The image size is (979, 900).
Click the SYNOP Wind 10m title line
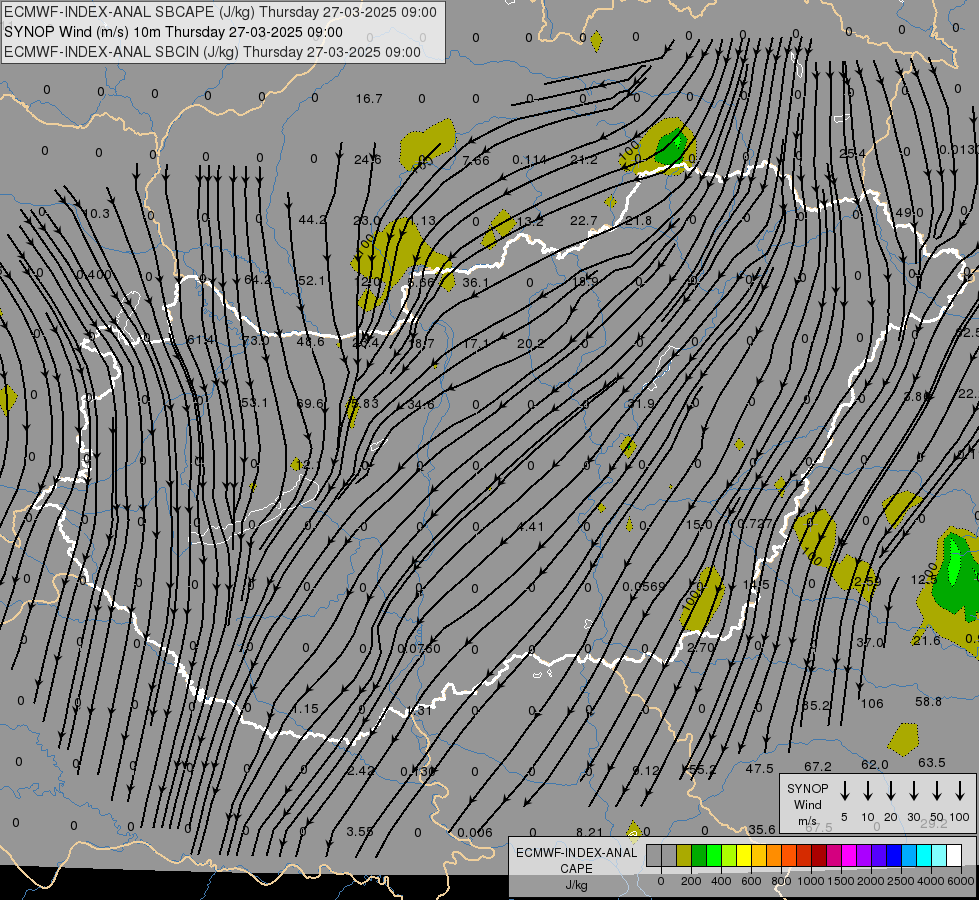pyautogui.click(x=174, y=32)
